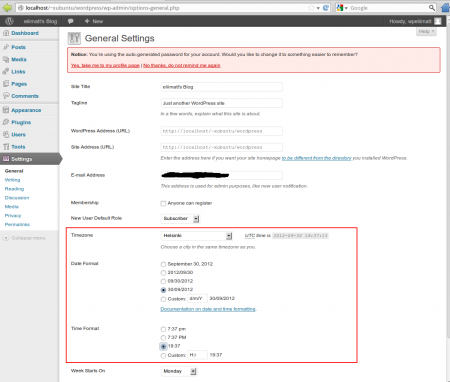Click the Howdy user greeting
Image resolution: width=450 pixels, height=382 pixels.
tap(410, 21)
